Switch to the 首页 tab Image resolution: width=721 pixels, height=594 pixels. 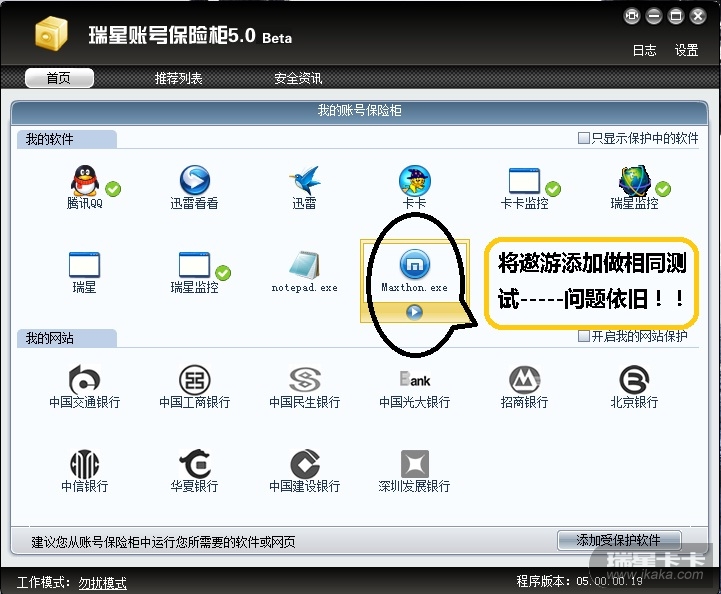pos(59,78)
